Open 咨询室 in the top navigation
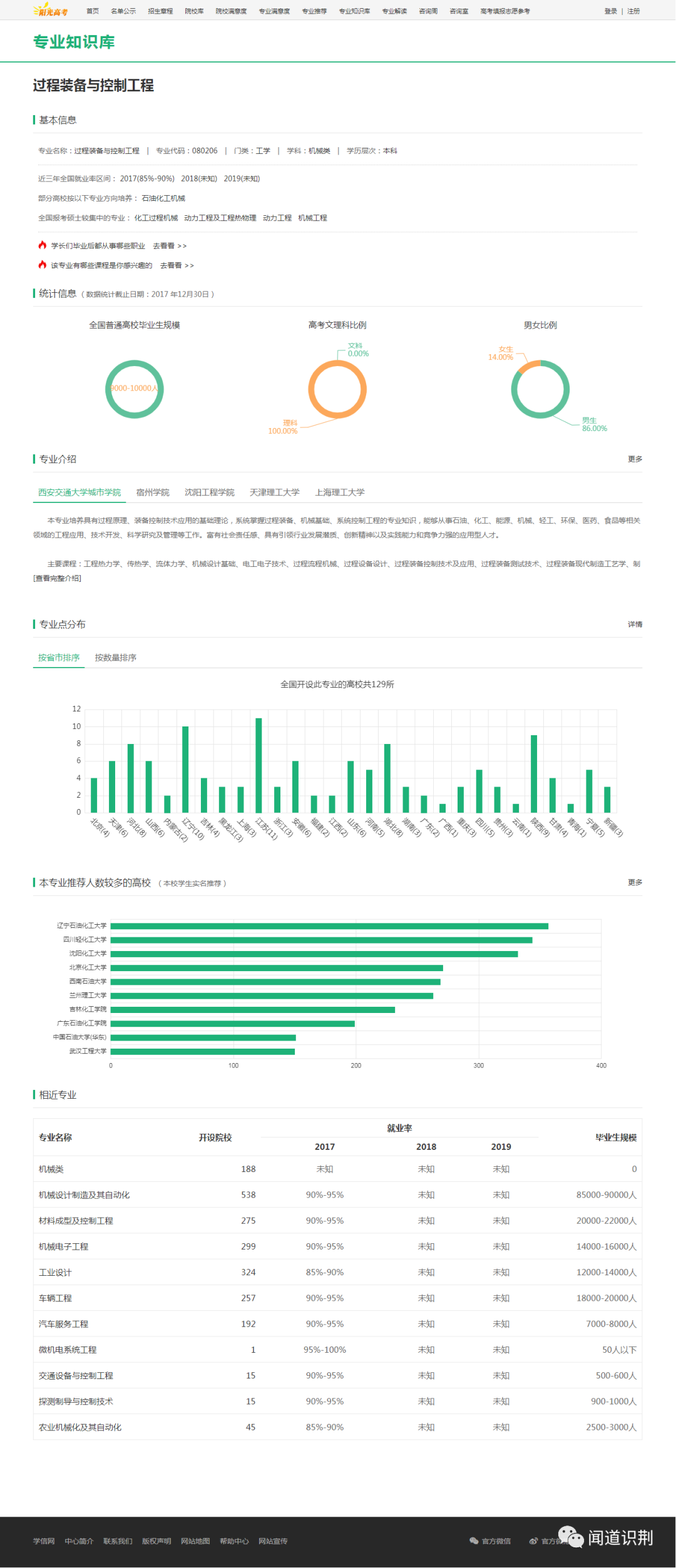676x1568 pixels. coord(459,11)
